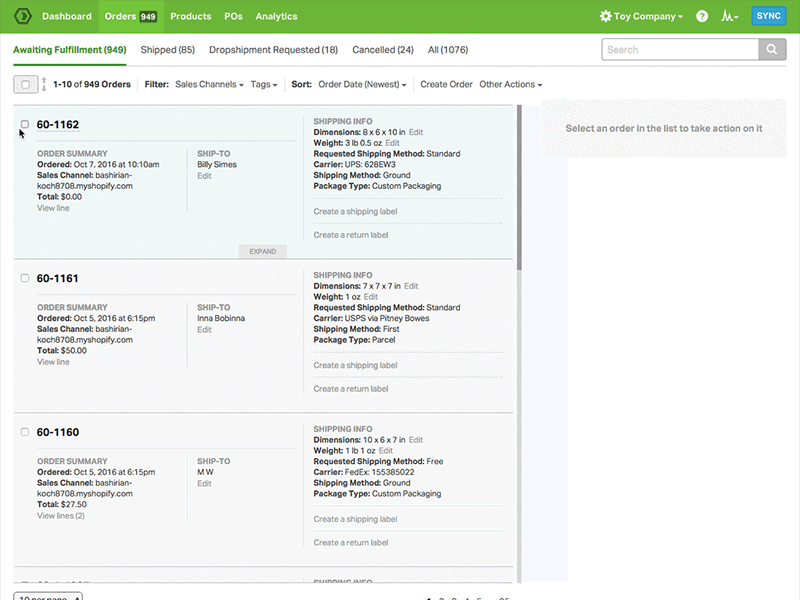Open the Products menu
This screenshot has width=800, height=600.
pos(190,16)
